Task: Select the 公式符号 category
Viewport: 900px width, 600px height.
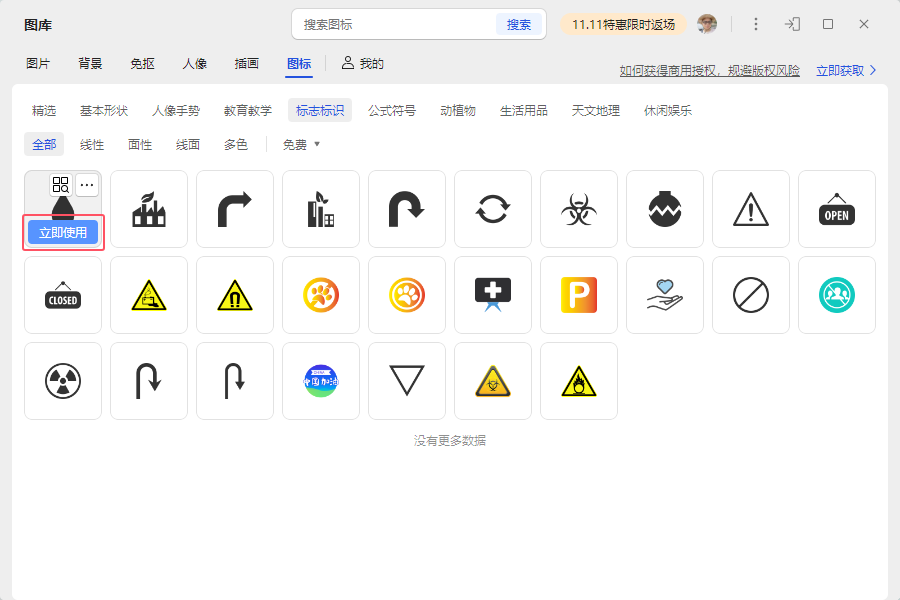Action: pos(392,111)
